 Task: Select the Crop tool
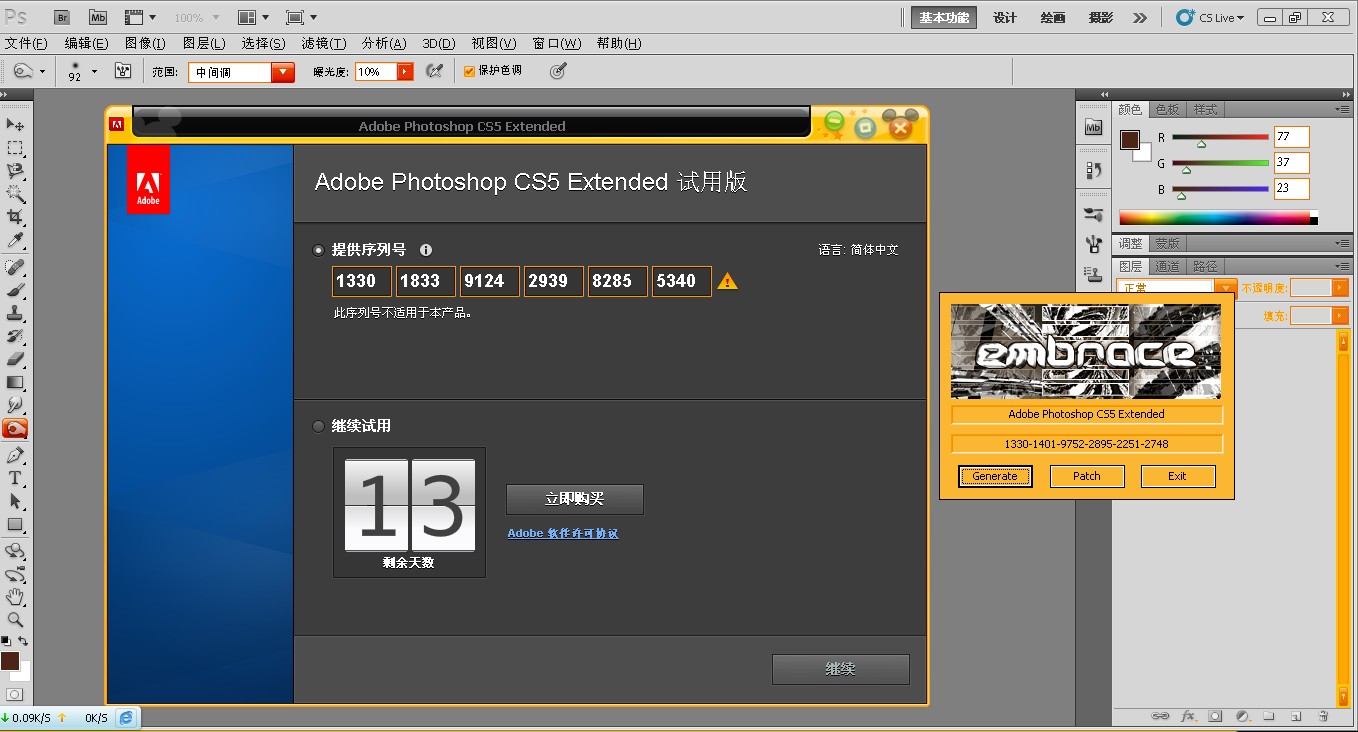pyautogui.click(x=15, y=217)
